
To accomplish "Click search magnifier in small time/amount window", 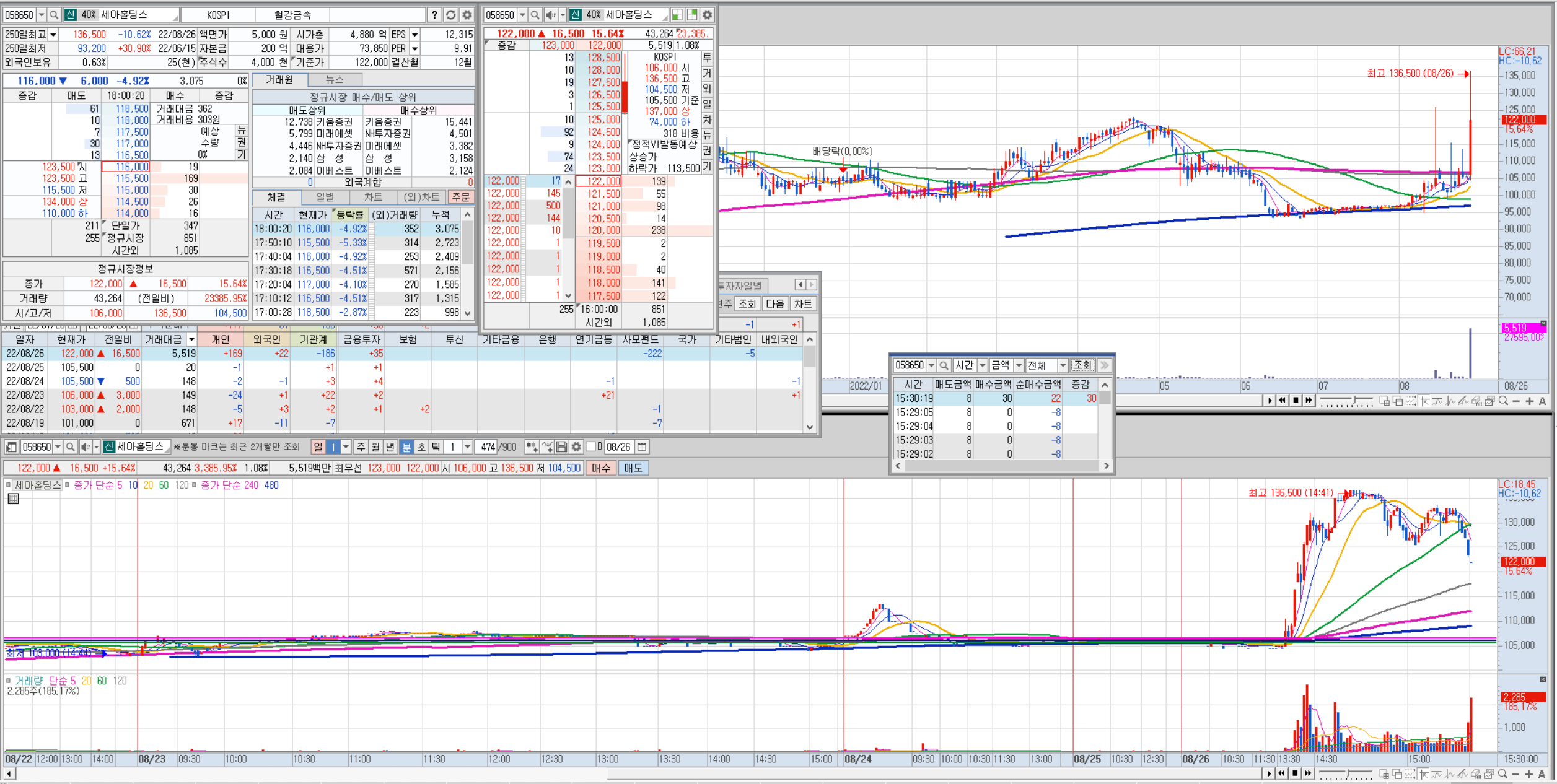I will (944, 365).
